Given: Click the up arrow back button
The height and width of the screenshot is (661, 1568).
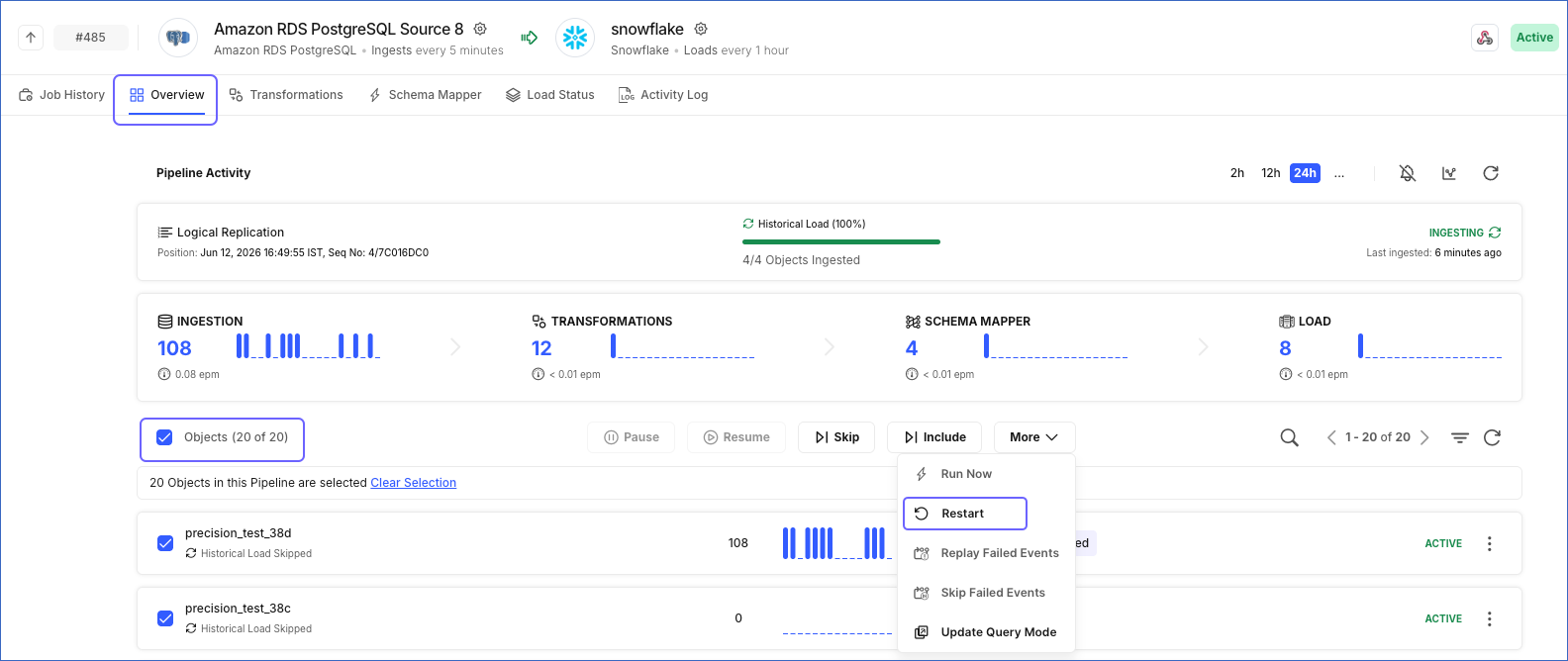Looking at the screenshot, I should coord(31,38).
